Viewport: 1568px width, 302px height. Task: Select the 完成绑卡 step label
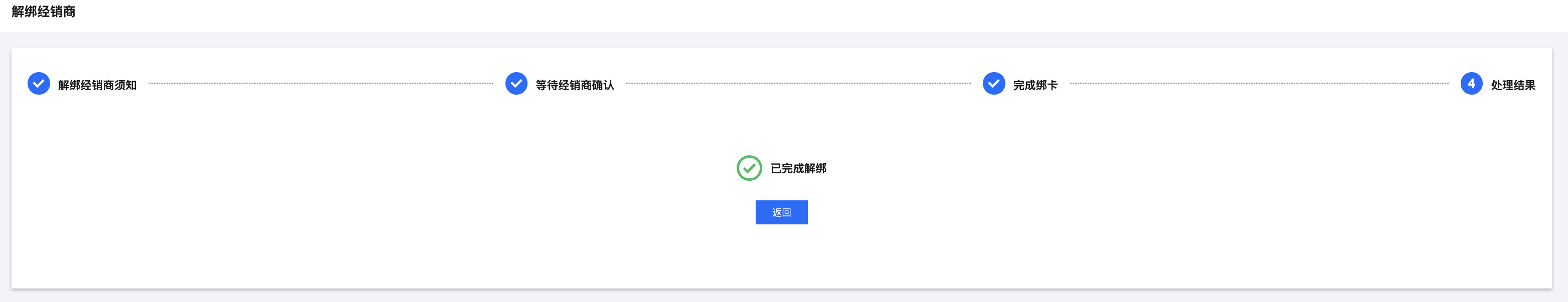coord(1035,85)
